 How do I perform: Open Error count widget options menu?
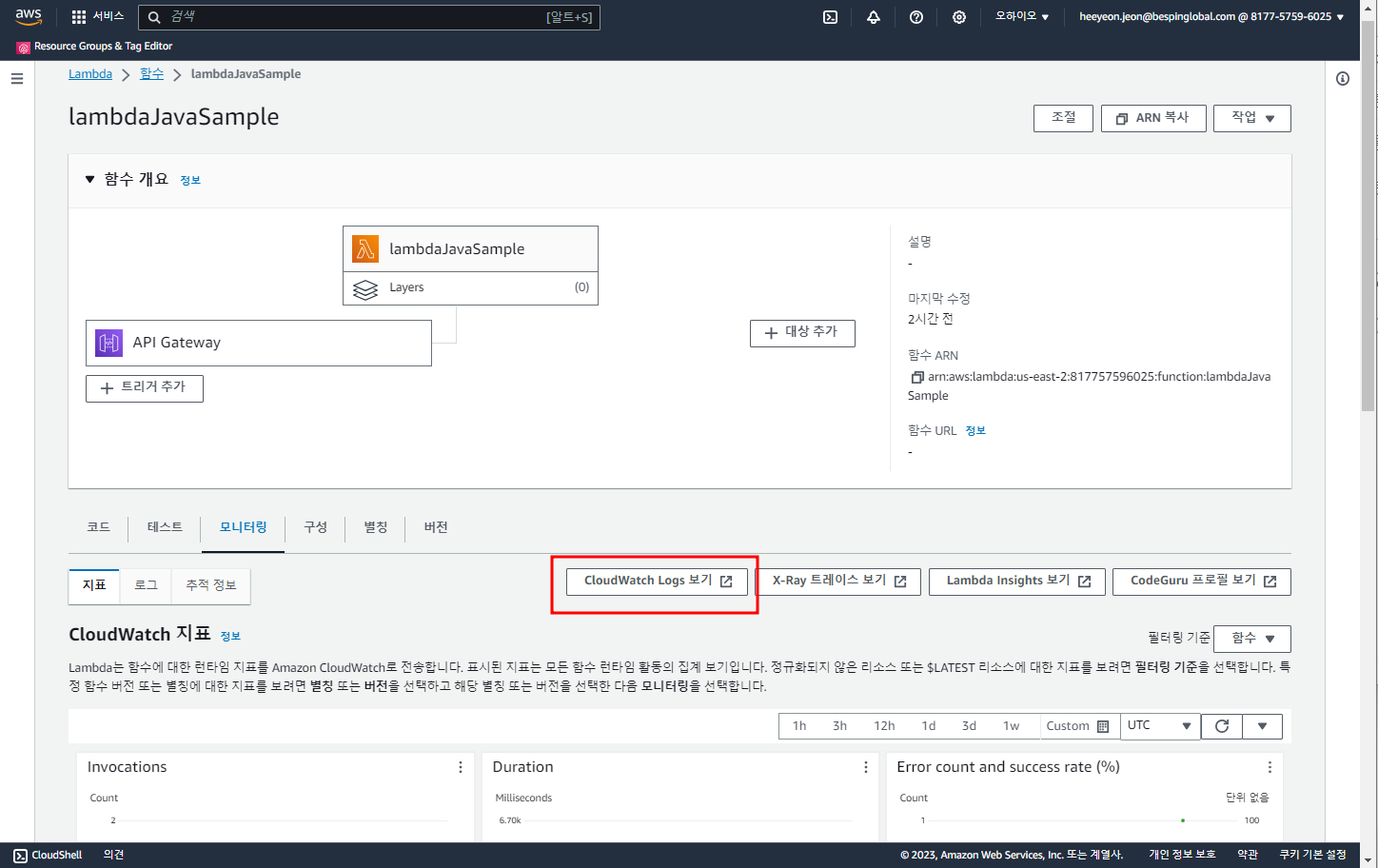click(1270, 767)
